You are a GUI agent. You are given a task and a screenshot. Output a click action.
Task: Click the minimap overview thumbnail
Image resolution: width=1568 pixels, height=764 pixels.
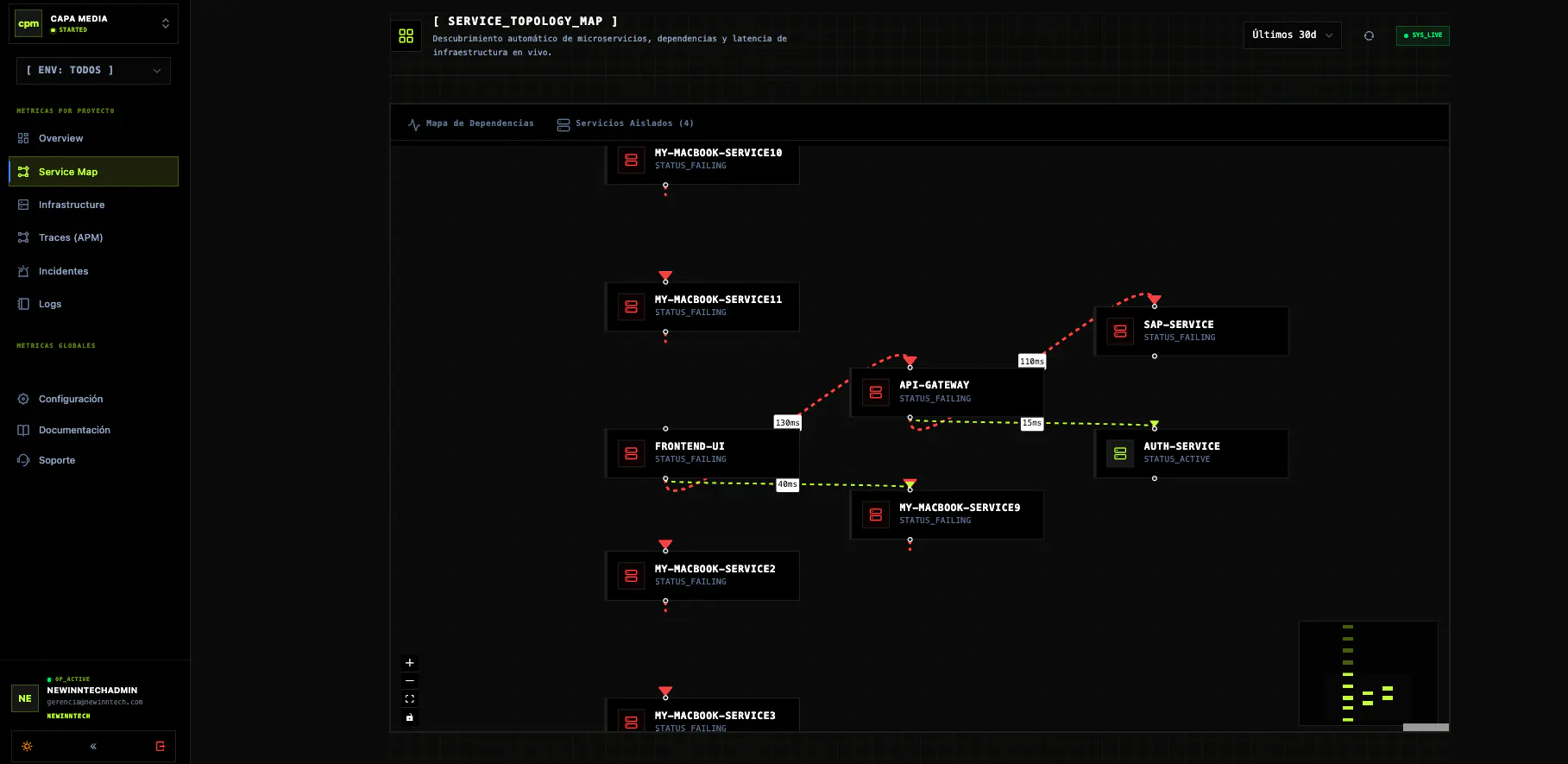1368,673
